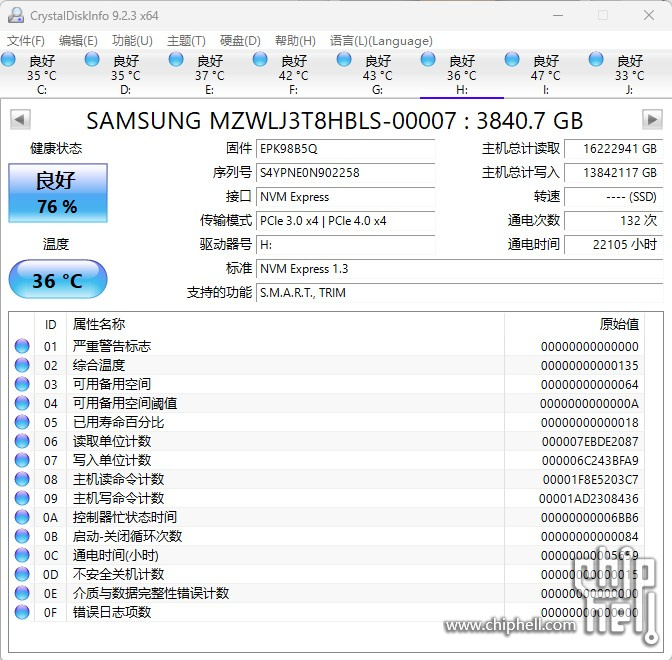Click status orb of attribute 0E 介质与数据完整性错误计数
Screen dimensions: 672x660
pyautogui.click(x=22, y=593)
